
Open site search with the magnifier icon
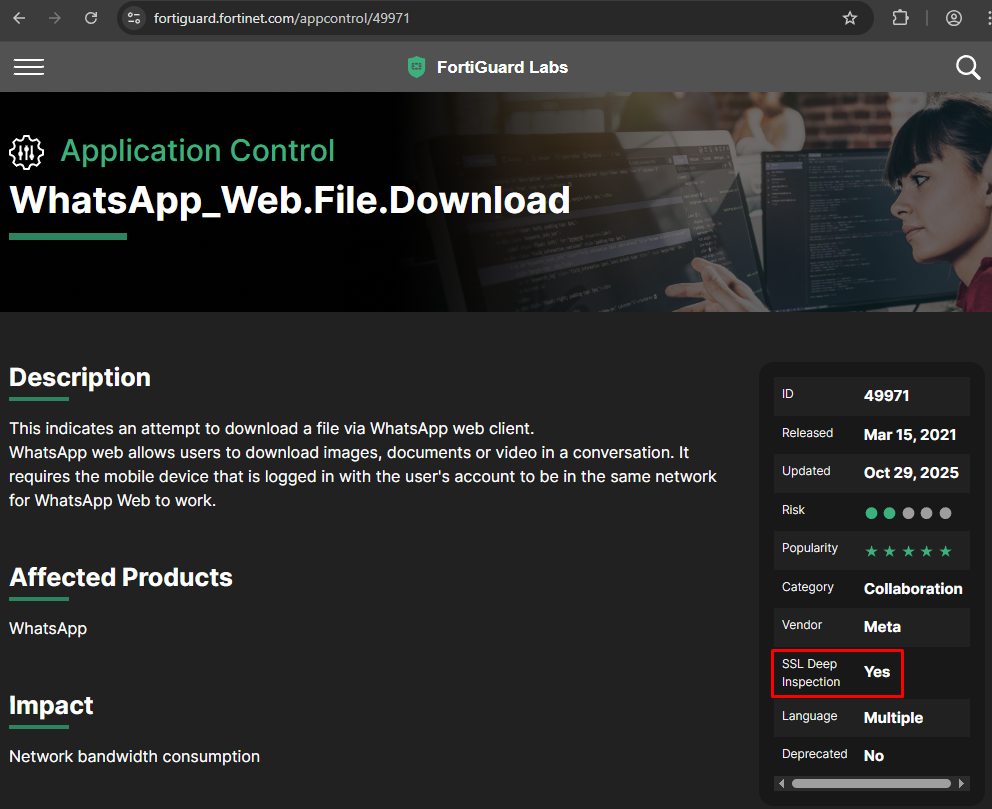tap(967, 67)
